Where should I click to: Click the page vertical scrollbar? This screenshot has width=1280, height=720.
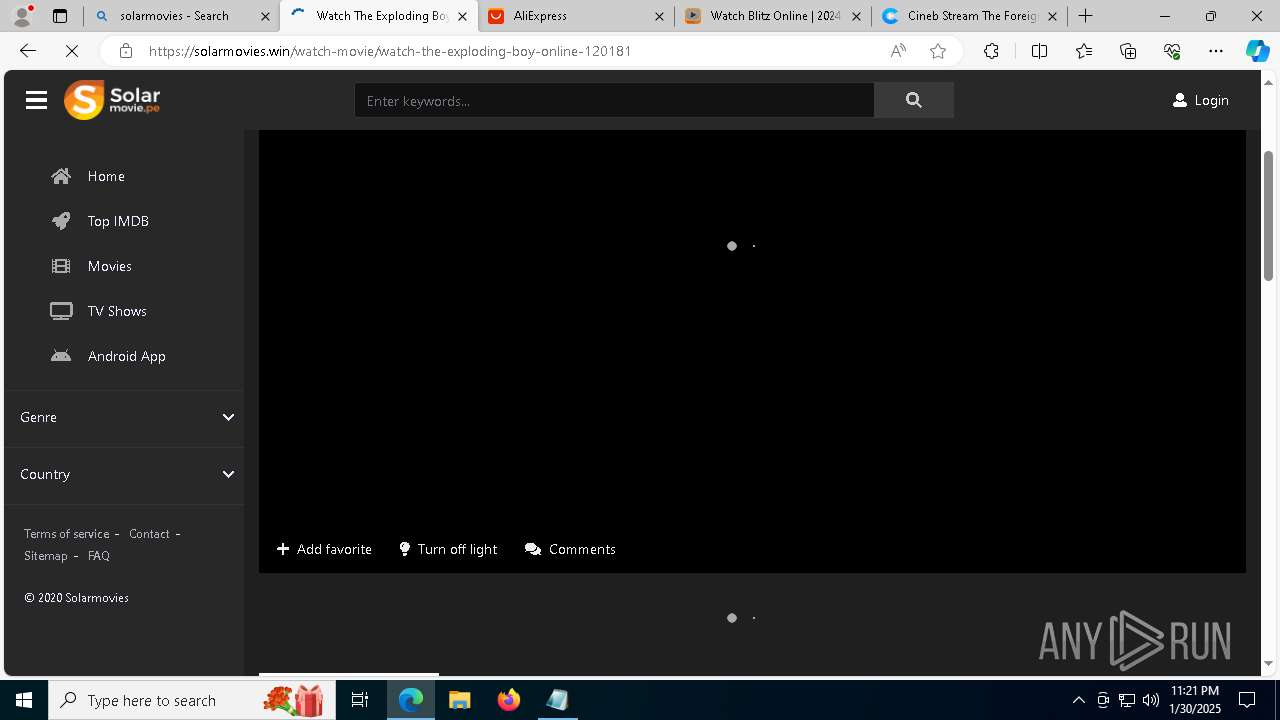coord(1269,216)
